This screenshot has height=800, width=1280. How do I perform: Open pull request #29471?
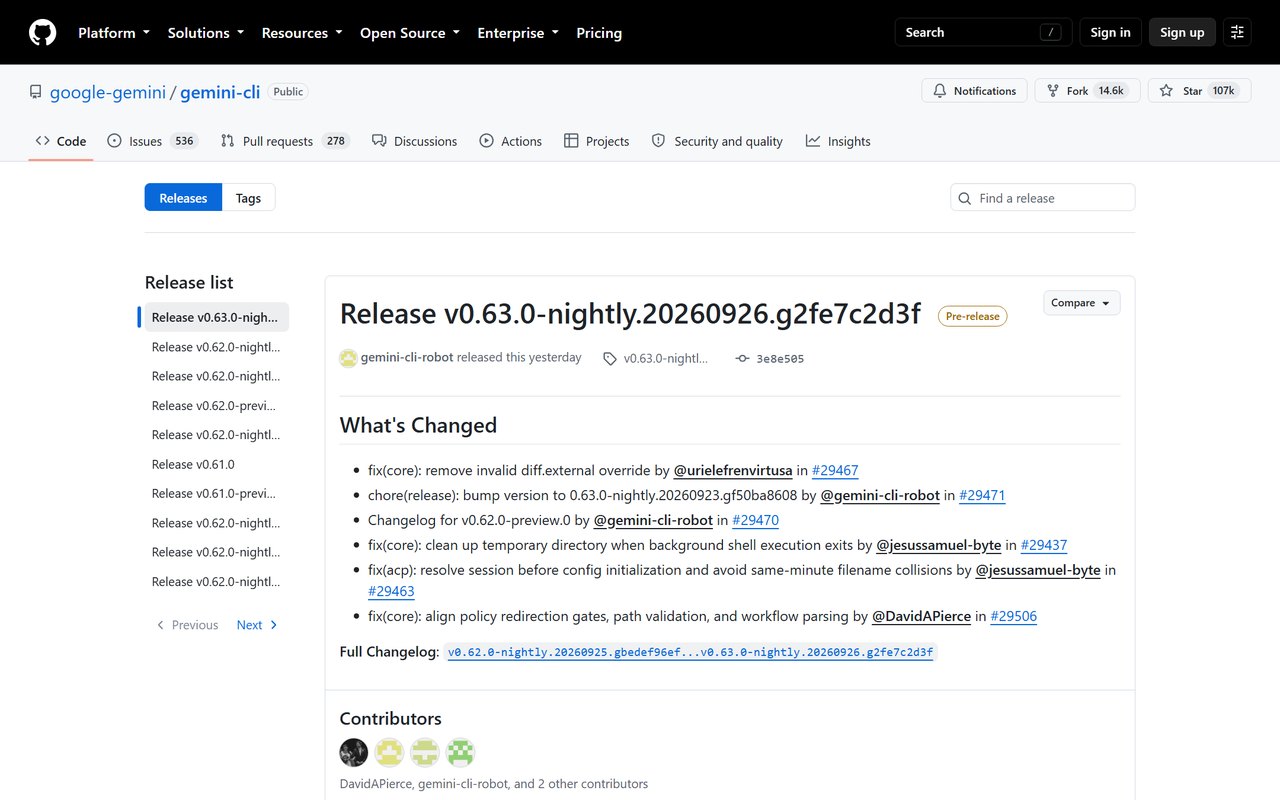(x=982, y=495)
